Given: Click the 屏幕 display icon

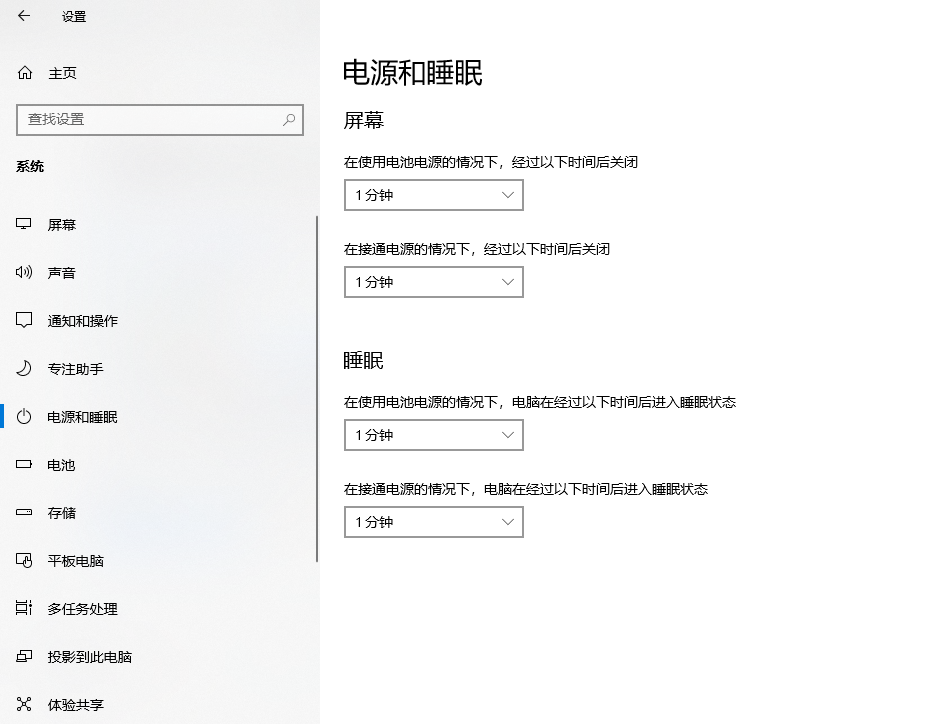Looking at the screenshot, I should 23,224.
